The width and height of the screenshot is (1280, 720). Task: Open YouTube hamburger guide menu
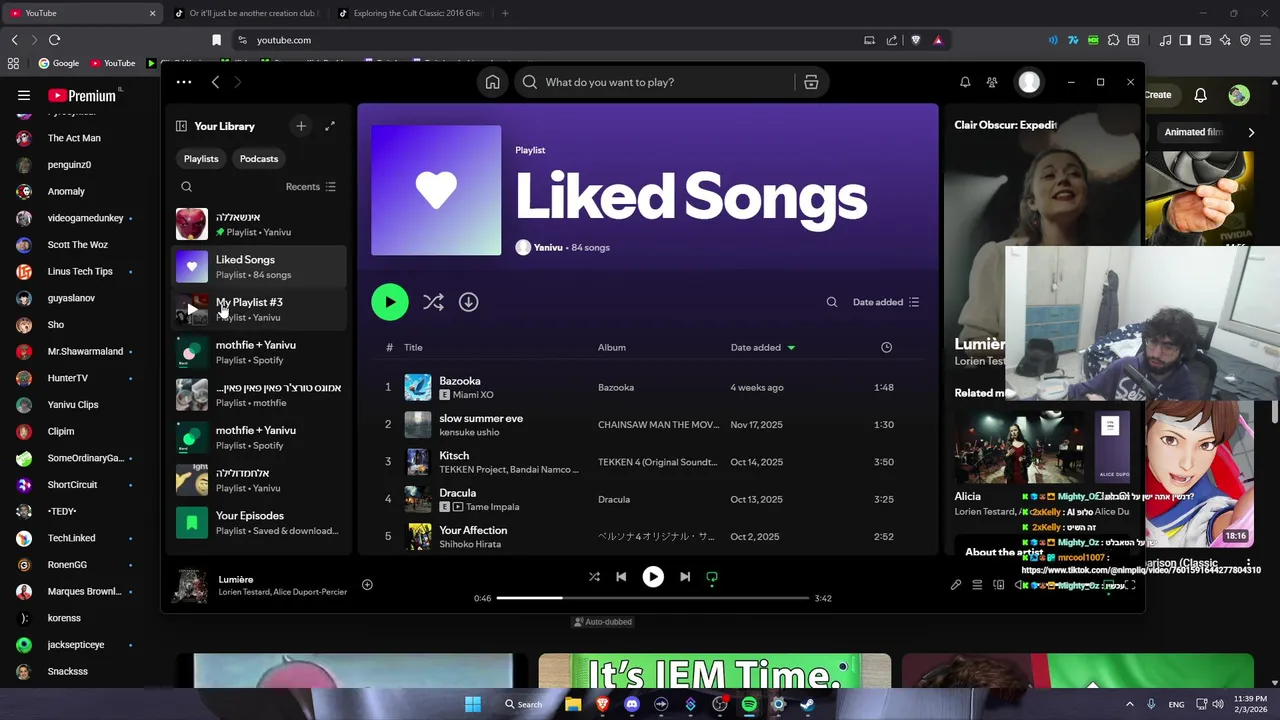point(24,96)
